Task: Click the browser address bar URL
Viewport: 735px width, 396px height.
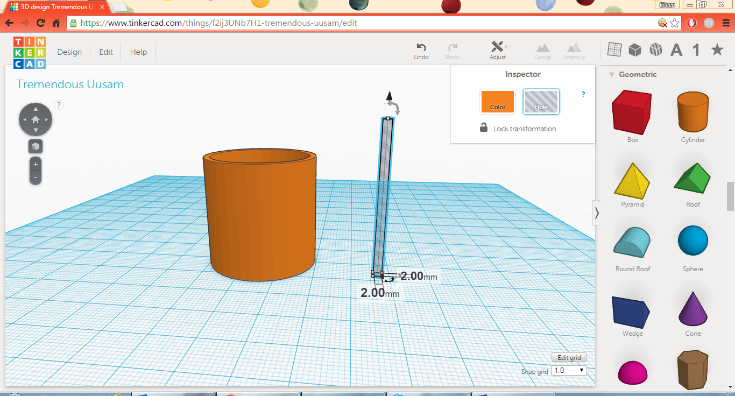Action: (x=218, y=23)
